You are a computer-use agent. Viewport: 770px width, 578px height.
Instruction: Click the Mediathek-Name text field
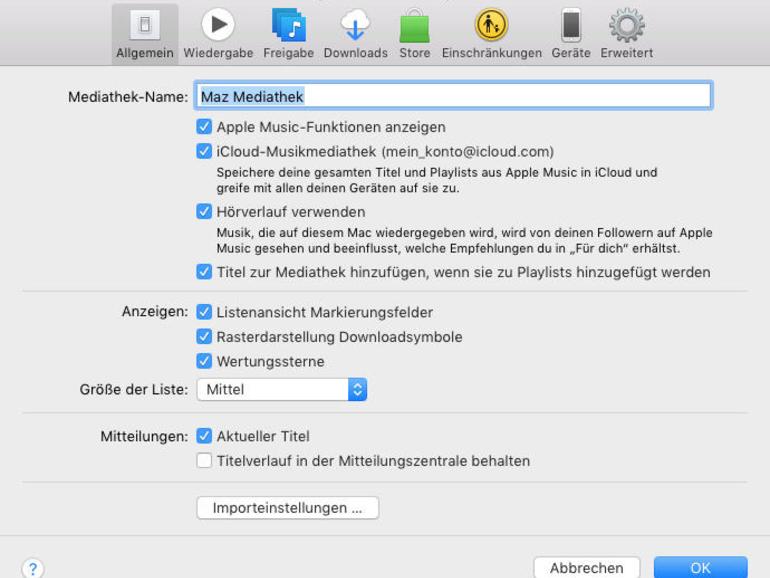(x=453, y=96)
